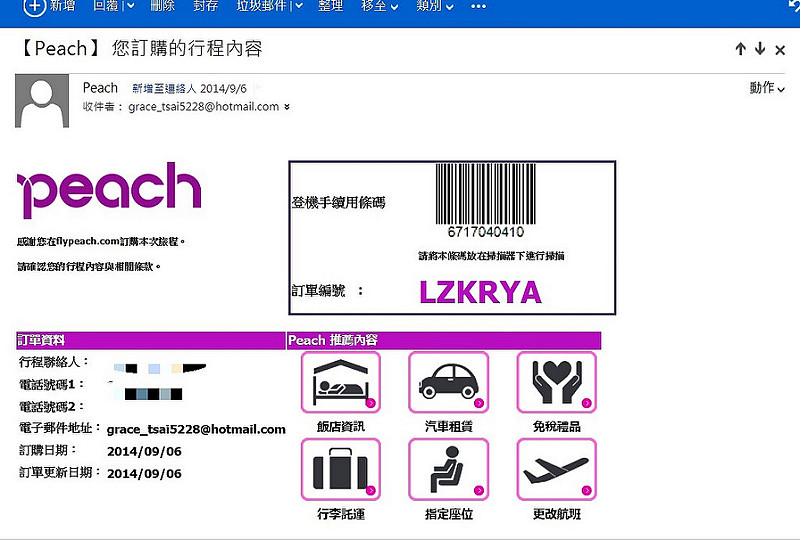Click archive (封存) in the toolbar

tap(206, 6)
